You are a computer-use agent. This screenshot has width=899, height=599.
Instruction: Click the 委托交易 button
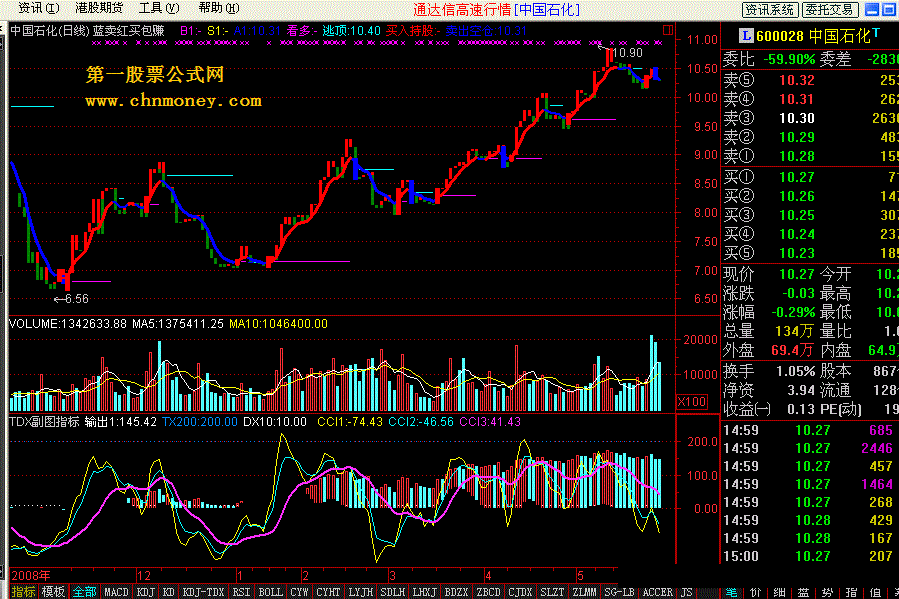[x=831, y=10]
